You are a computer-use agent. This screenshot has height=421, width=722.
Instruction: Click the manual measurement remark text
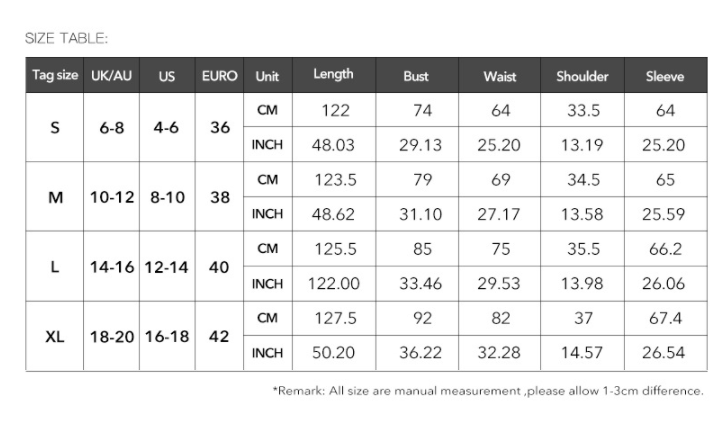(x=489, y=391)
